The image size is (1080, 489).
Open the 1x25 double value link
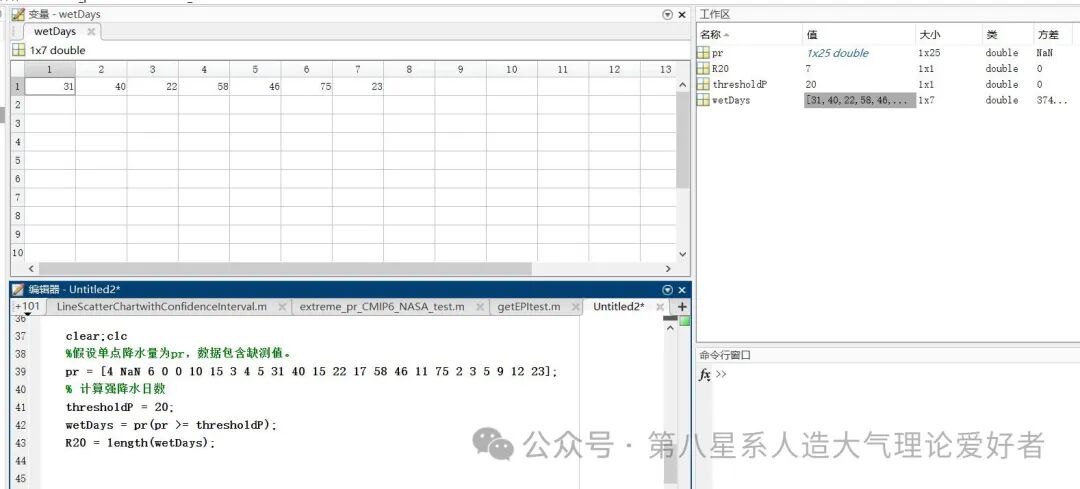[x=838, y=53]
